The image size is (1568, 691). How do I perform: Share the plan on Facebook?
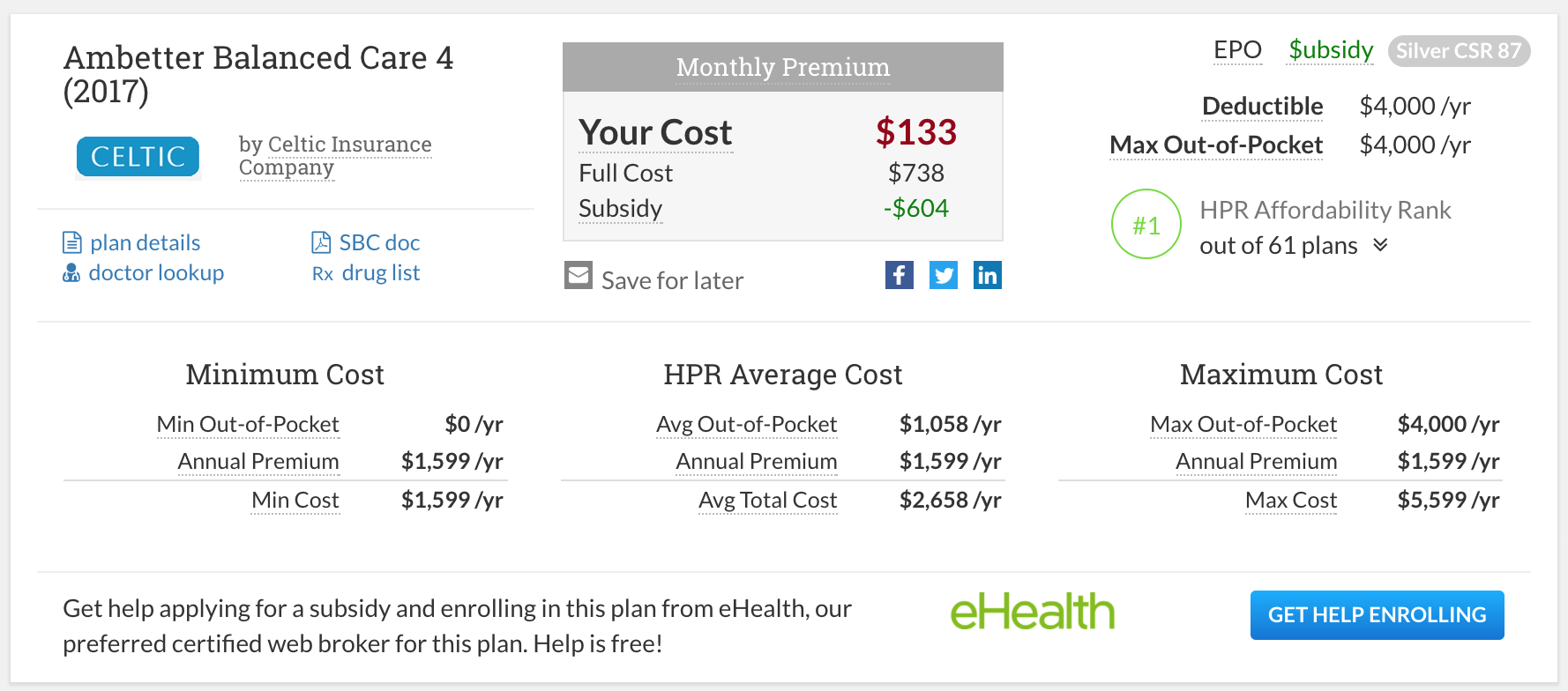pyautogui.click(x=900, y=275)
